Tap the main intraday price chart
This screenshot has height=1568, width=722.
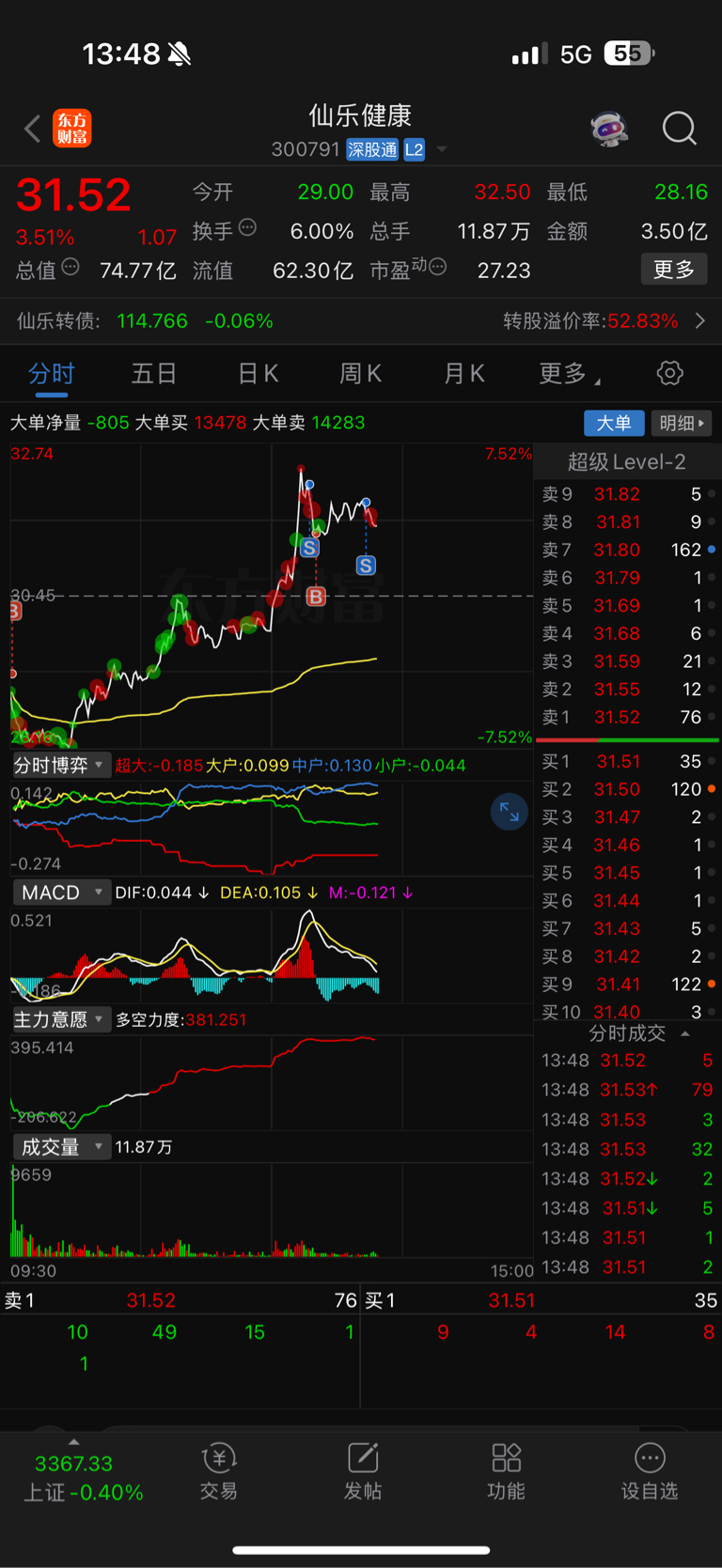coord(271,596)
